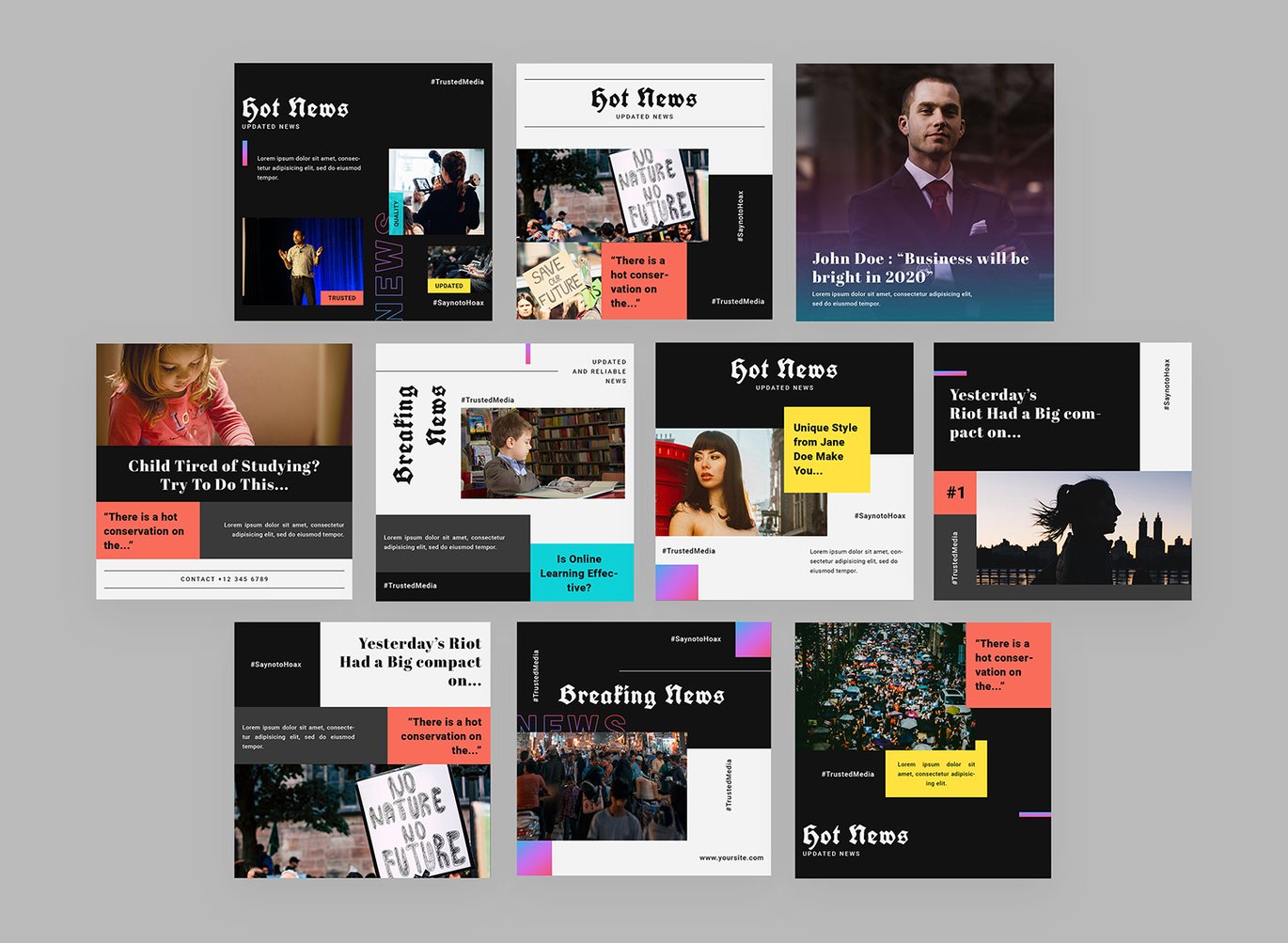Image resolution: width=1288 pixels, height=943 pixels.
Task: Select Hot News heading in the TRUSTED card
Action: [x=295, y=108]
